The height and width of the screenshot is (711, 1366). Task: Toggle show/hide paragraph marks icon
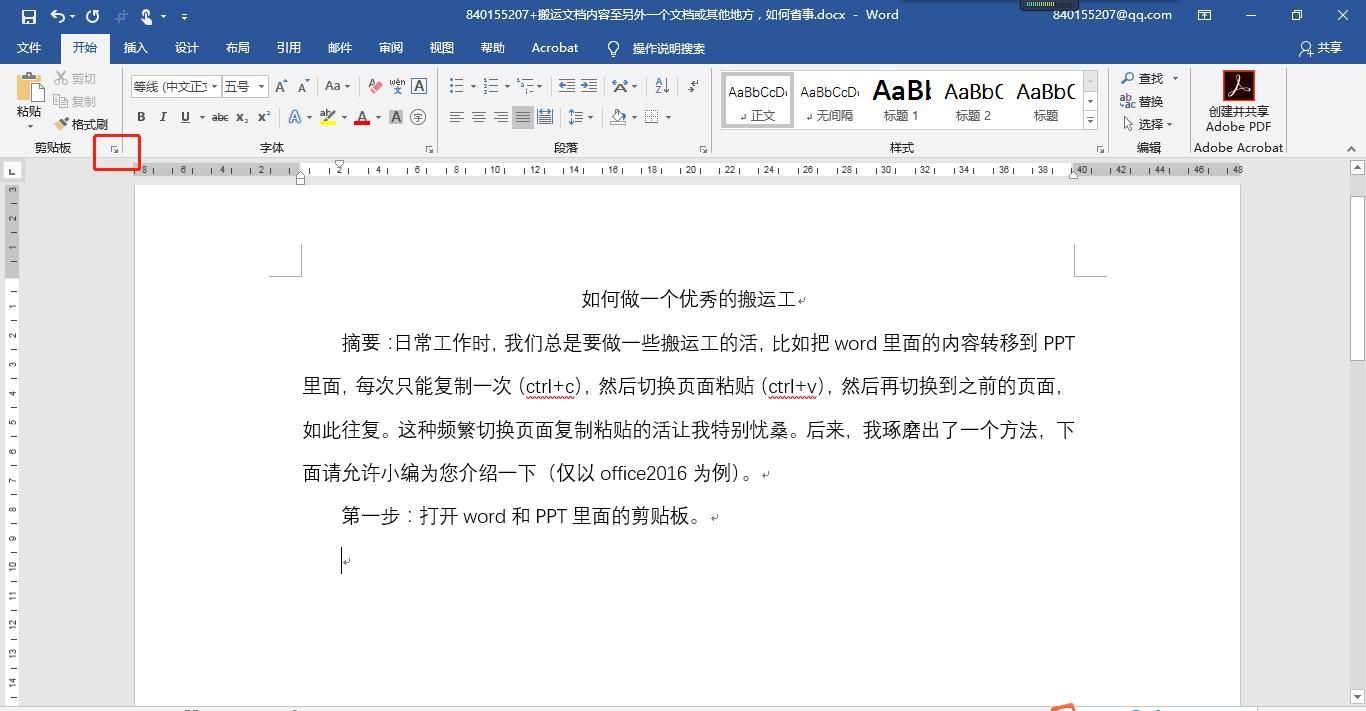[692, 85]
